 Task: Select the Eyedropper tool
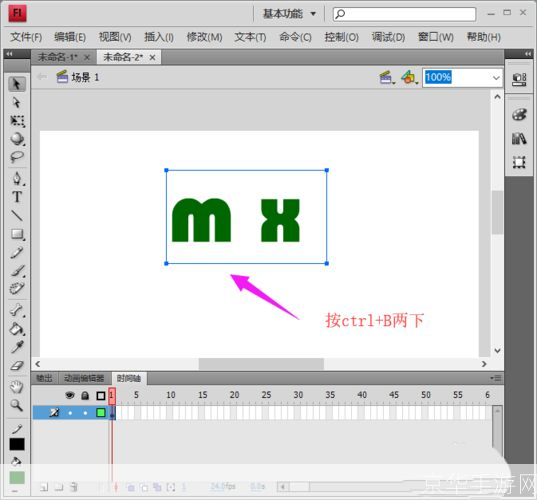17,347
